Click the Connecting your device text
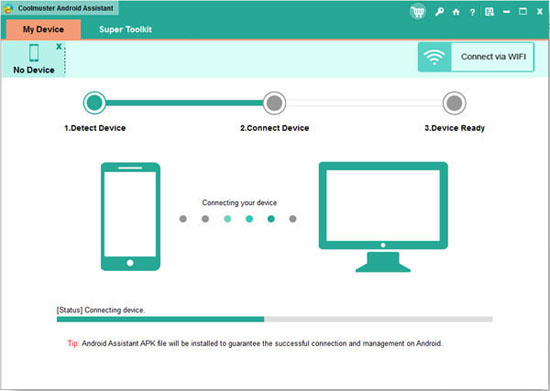This screenshot has width=550, height=391. point(239,203)
